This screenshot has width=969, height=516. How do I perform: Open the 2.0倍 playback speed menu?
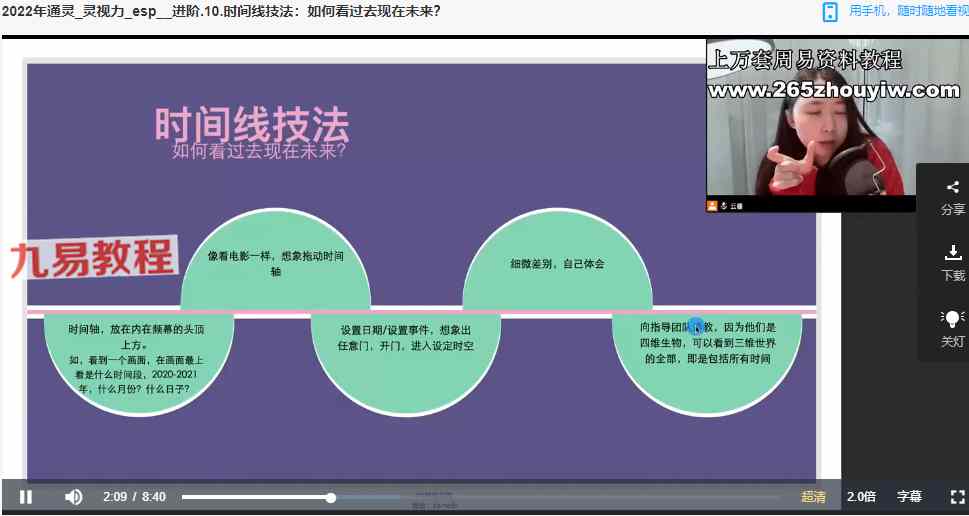pyautogui.click(x=861, y=497)
